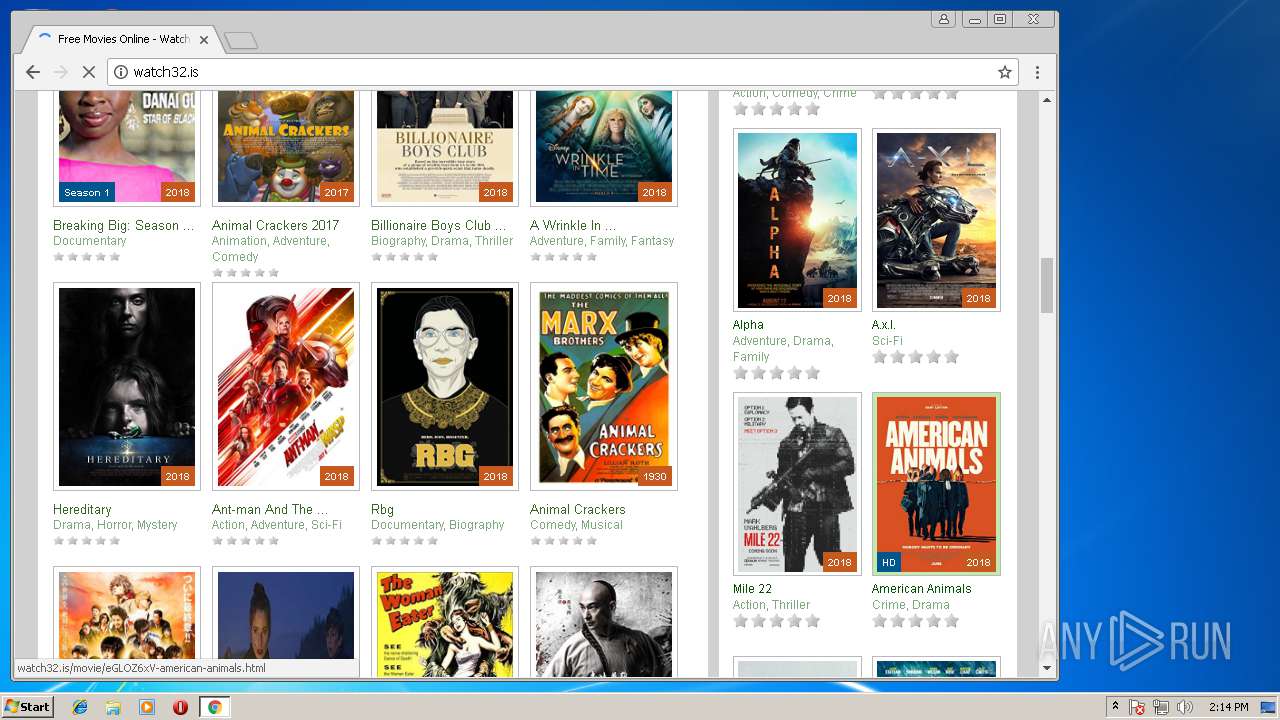Screen dimensions: 1280x720
Task: Launch Internet Explorer from the taskbar
Action: (x=80, y=707)
